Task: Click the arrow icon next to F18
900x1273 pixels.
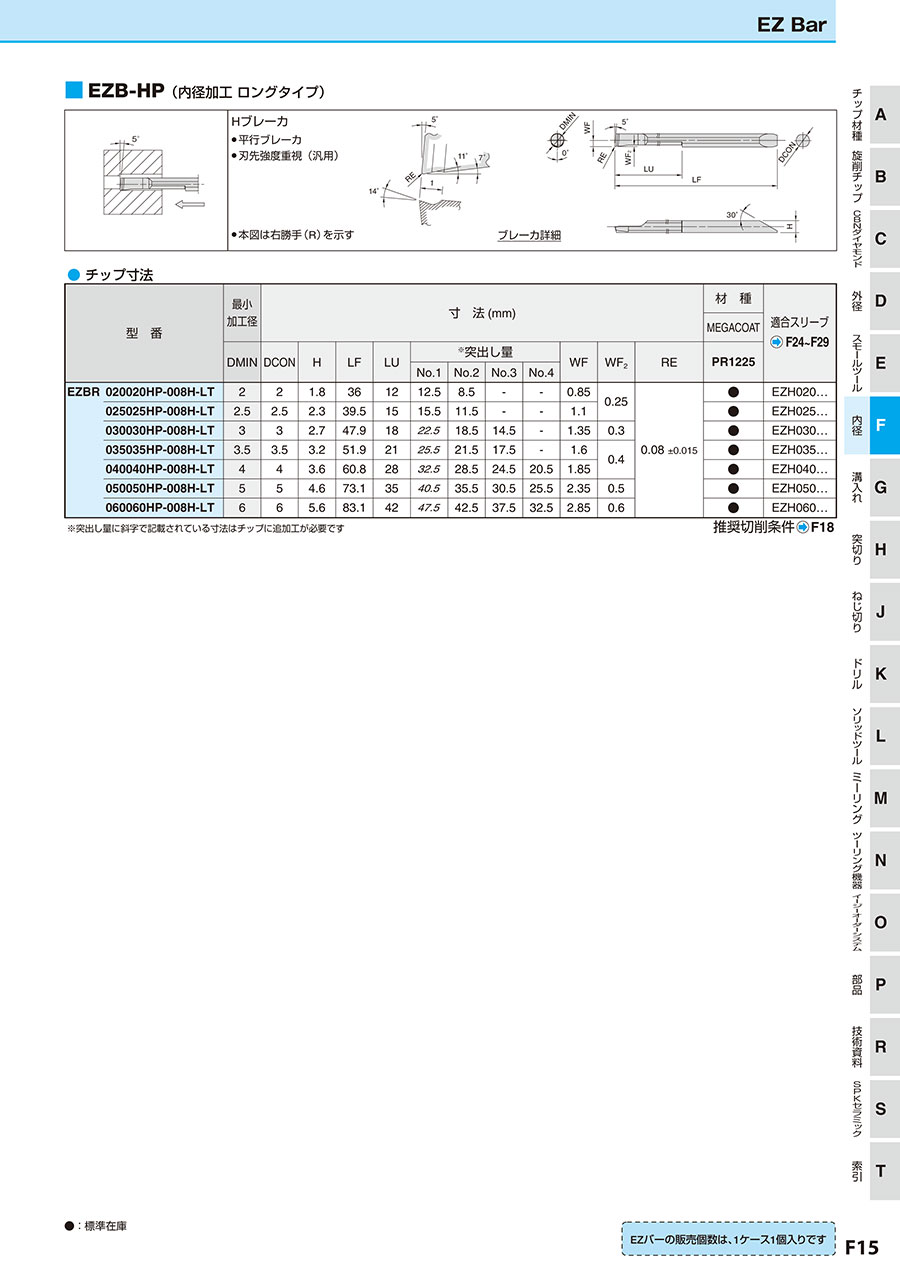Action: [802, 527]
